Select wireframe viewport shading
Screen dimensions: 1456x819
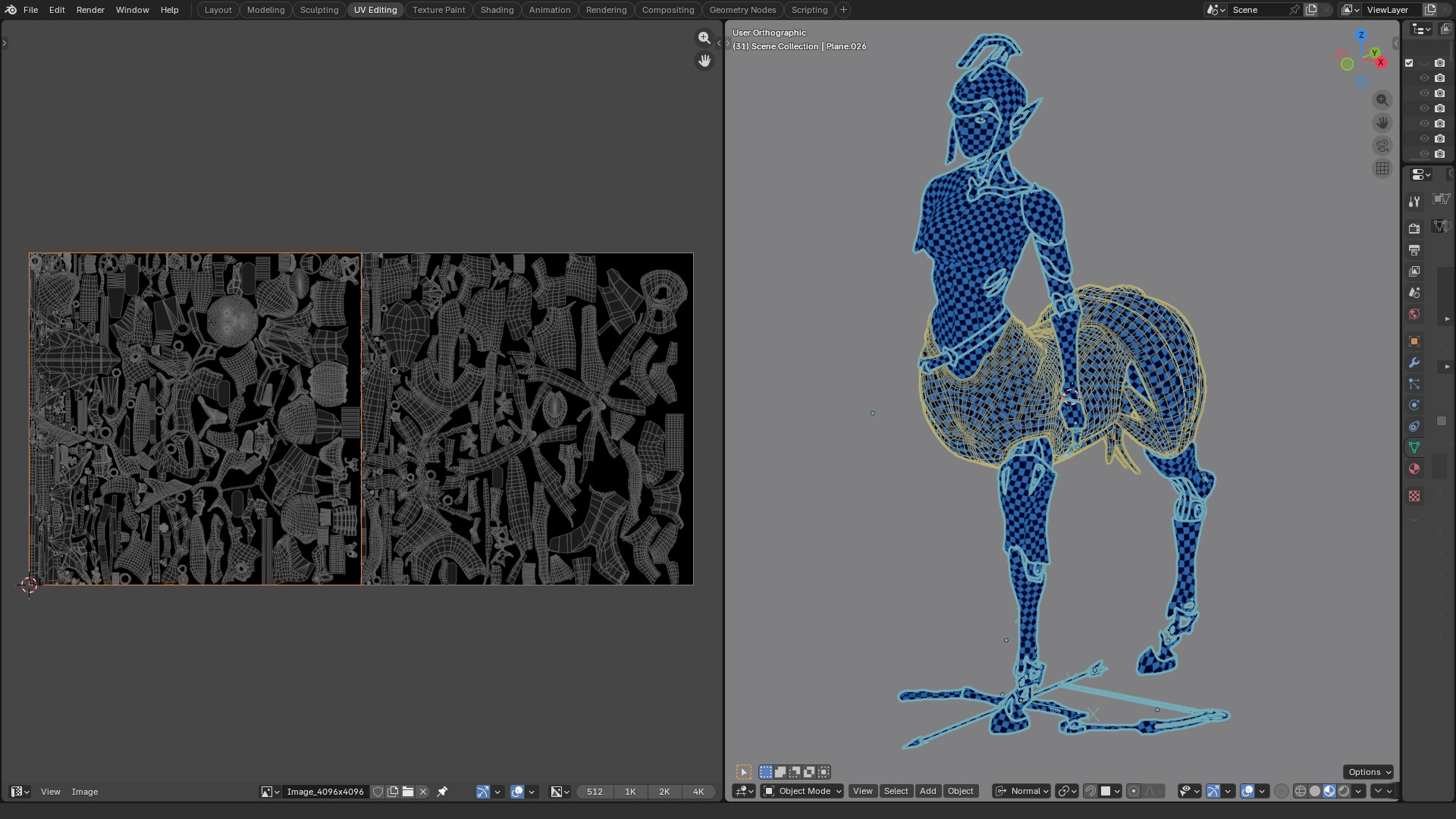(1300, 791)
